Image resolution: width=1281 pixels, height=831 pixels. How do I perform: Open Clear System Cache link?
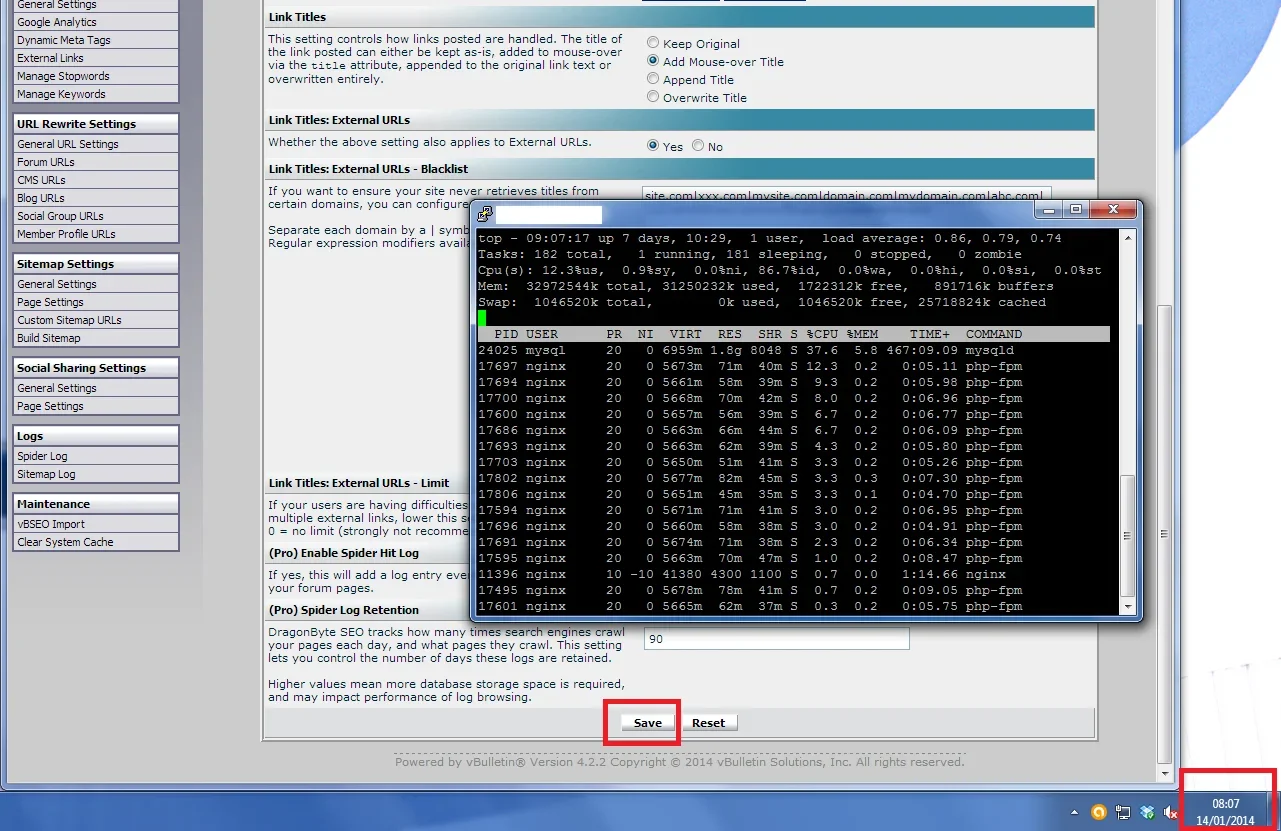point(65,542)
